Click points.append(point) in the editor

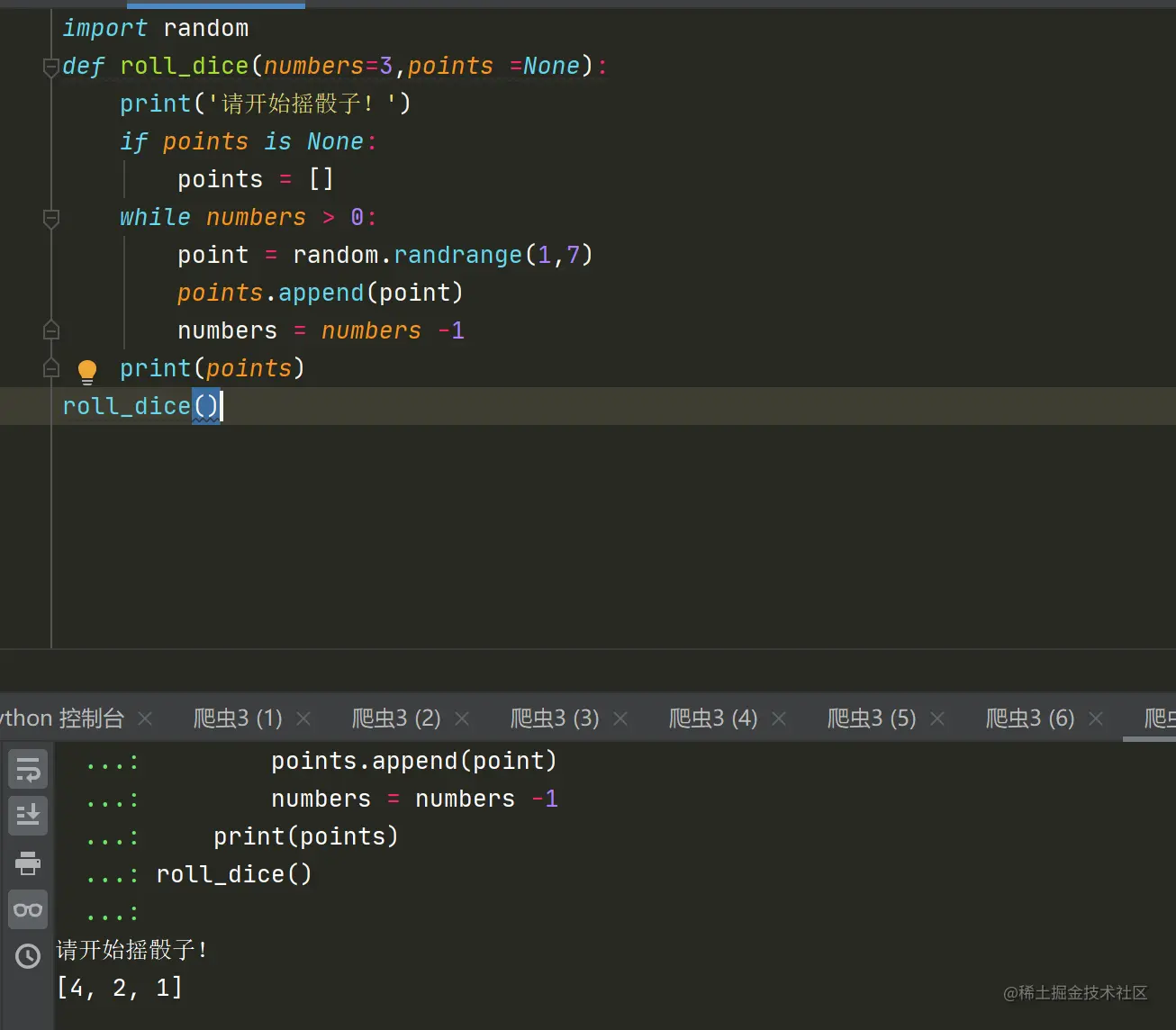click(321, 294)
